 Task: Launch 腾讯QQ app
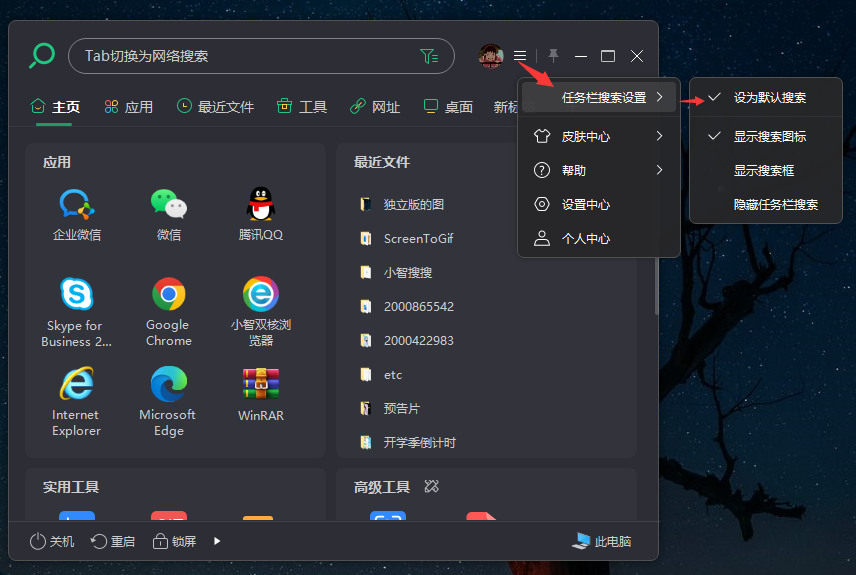(260, 215)
